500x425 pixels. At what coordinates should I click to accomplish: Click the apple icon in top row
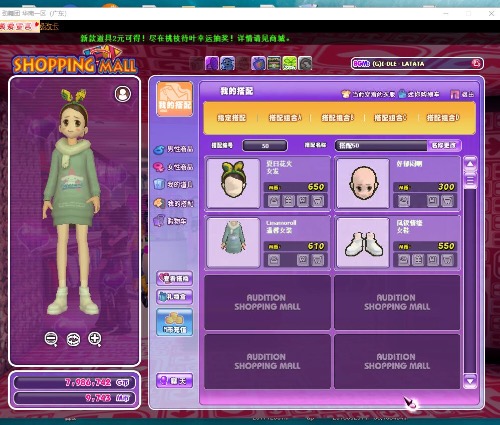tap(258, 63)
